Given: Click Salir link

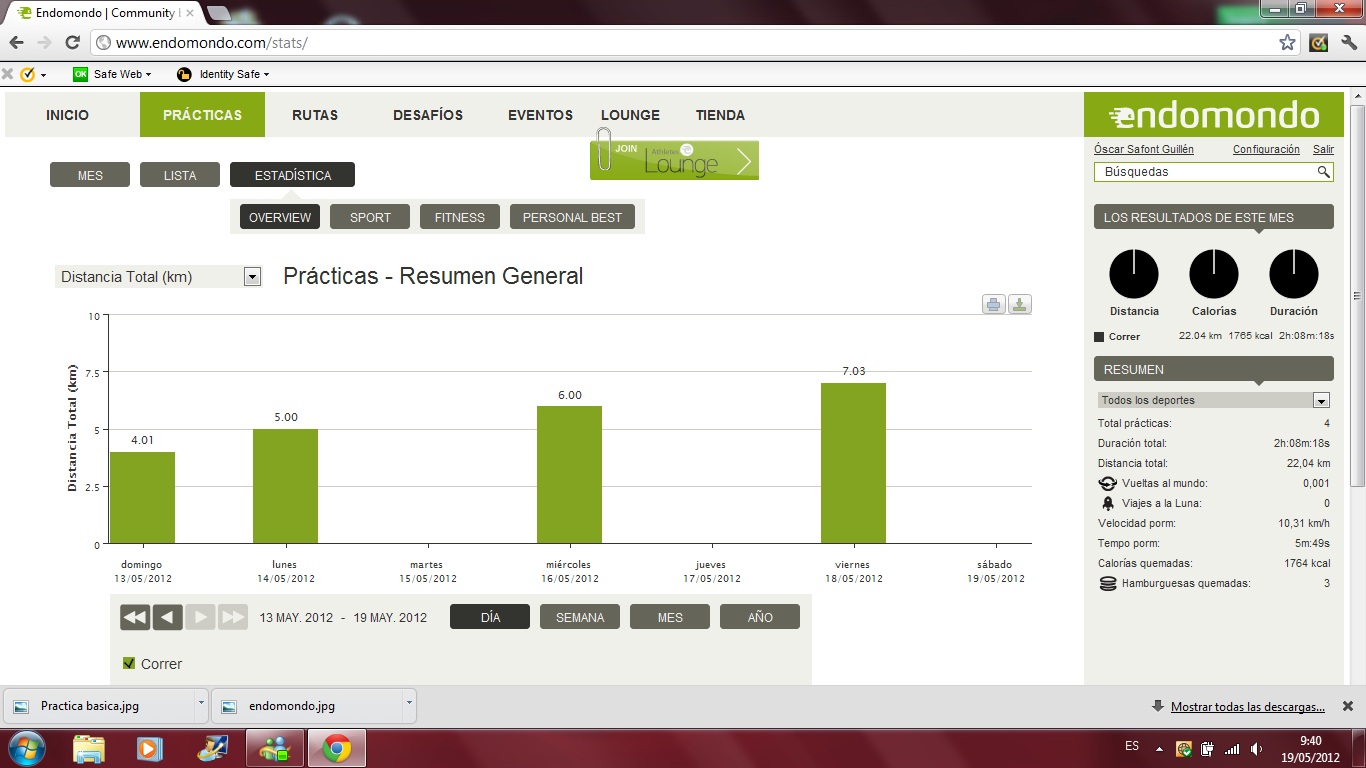Looking at the screenshot, I should (x=1323, y=149).
